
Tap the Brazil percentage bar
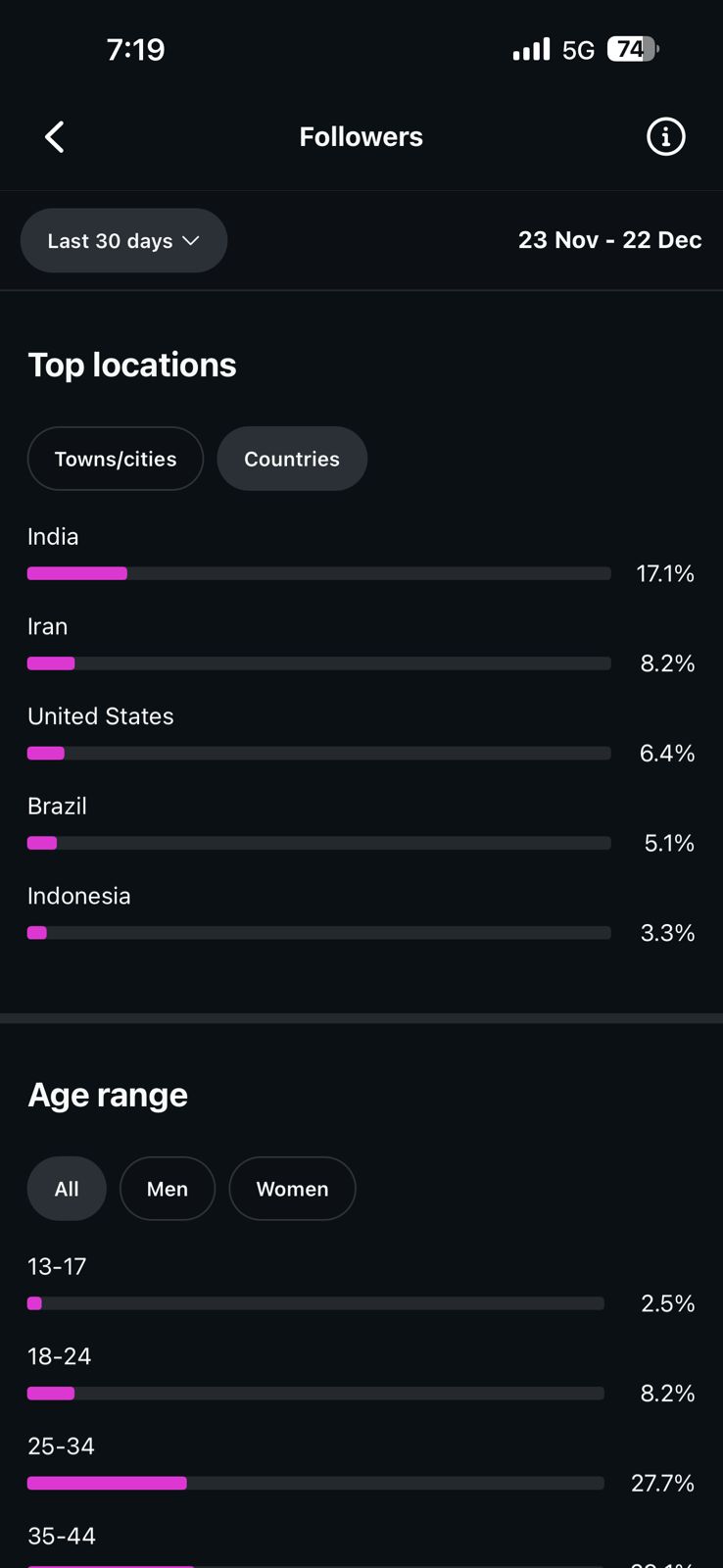tap(318, 843)
